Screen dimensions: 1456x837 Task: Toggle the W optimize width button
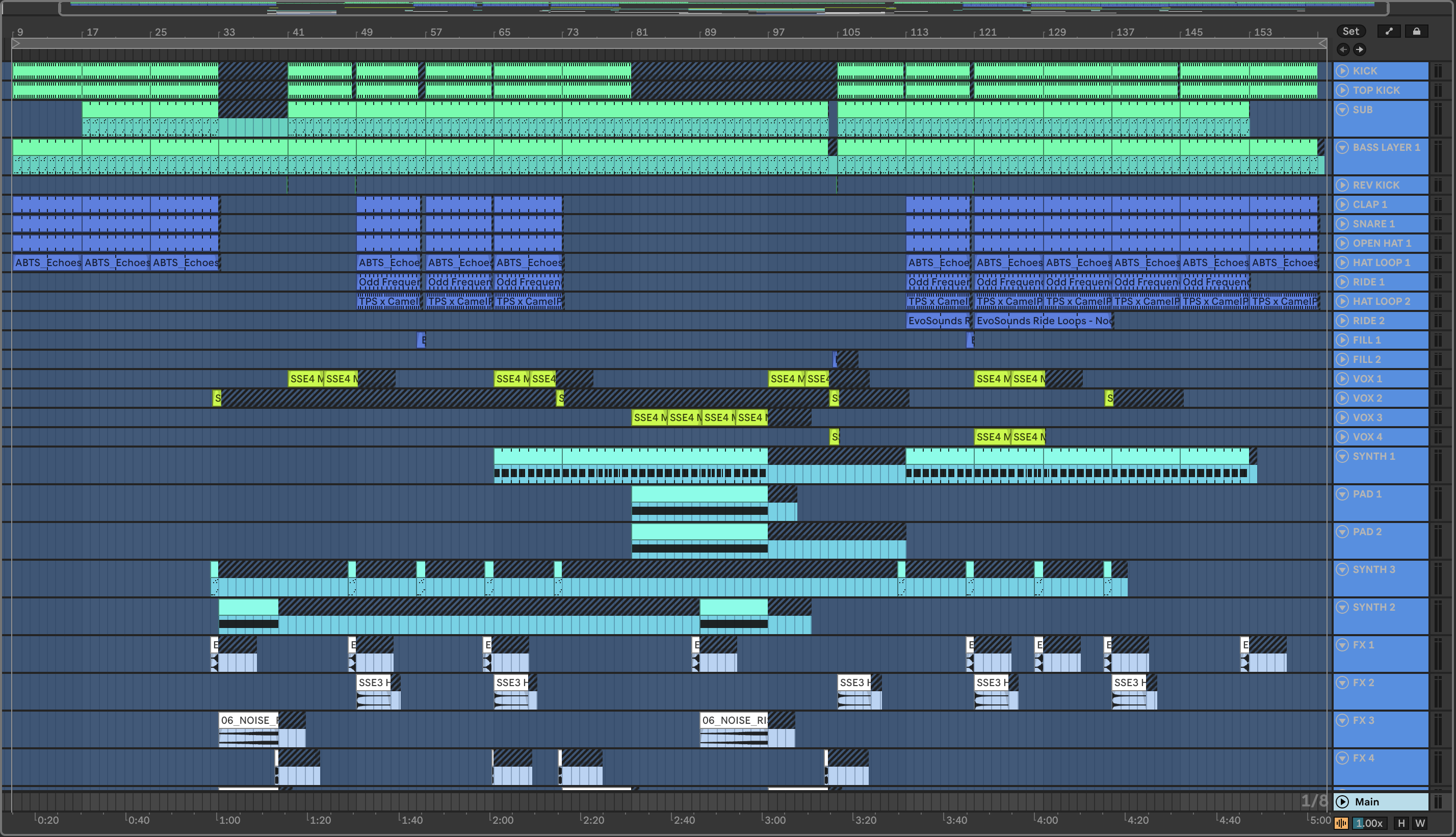tap(1420, 823)
